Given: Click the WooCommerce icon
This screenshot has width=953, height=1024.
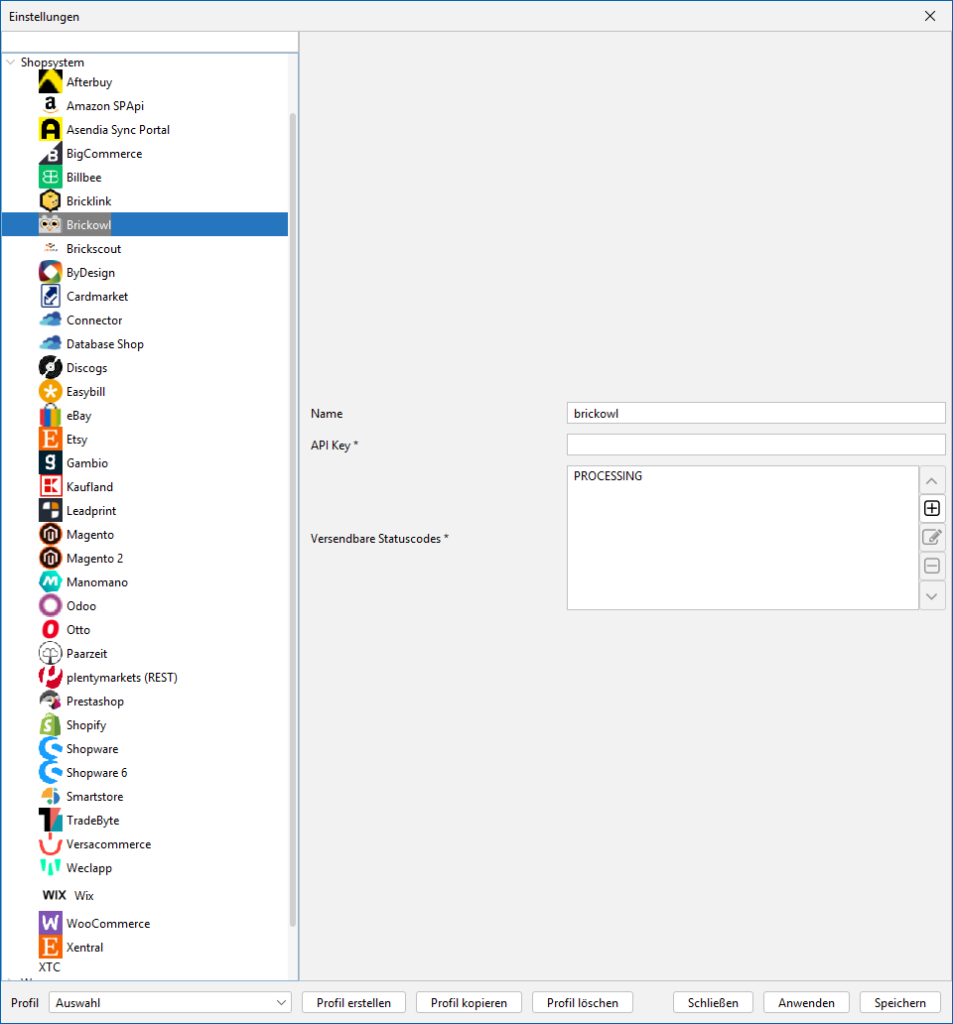Looking at the screenshot, I should click(x=50, y=923).
